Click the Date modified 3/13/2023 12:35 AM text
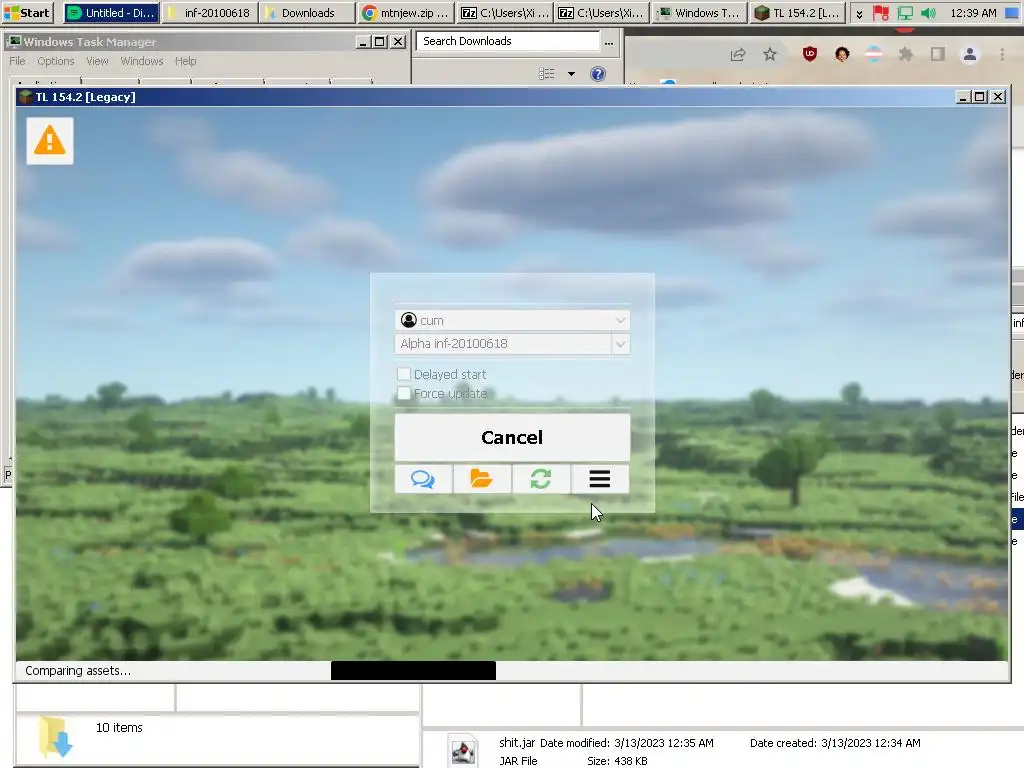 click(626, 743)
